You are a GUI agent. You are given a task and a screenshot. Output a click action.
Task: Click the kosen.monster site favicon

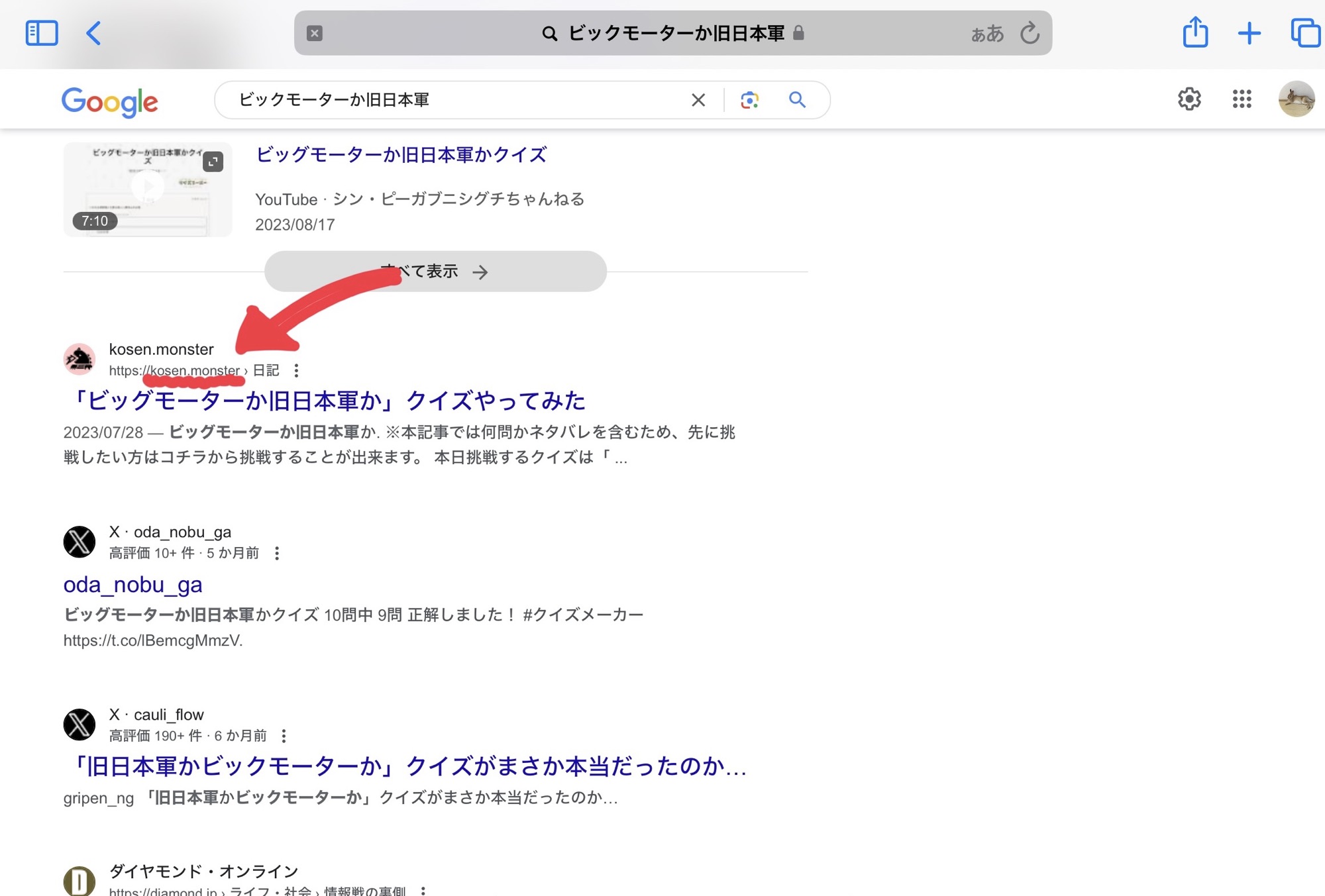click(x=79, y=359)
